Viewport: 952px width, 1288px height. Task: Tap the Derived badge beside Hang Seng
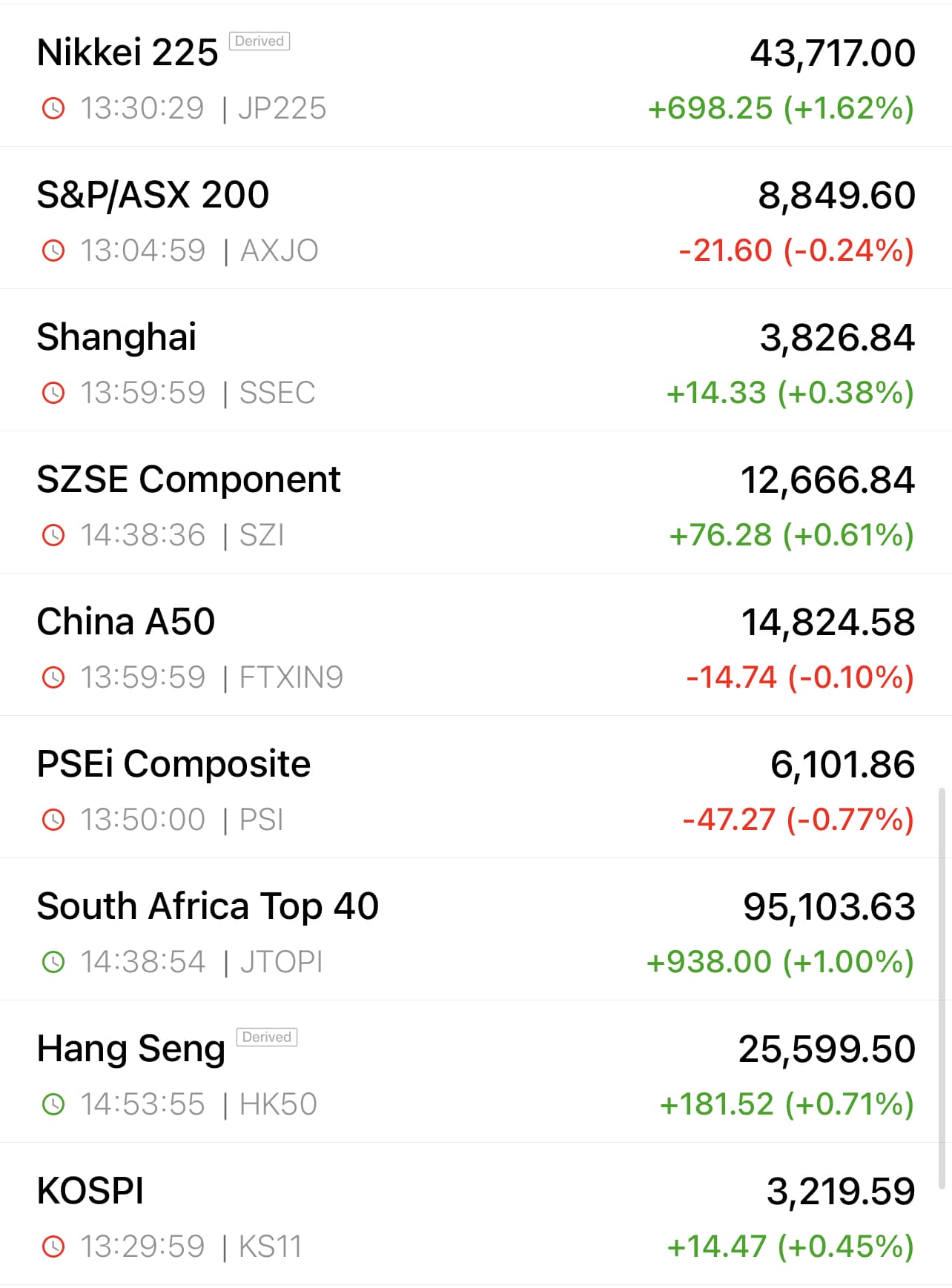[x=266, y=1038]
